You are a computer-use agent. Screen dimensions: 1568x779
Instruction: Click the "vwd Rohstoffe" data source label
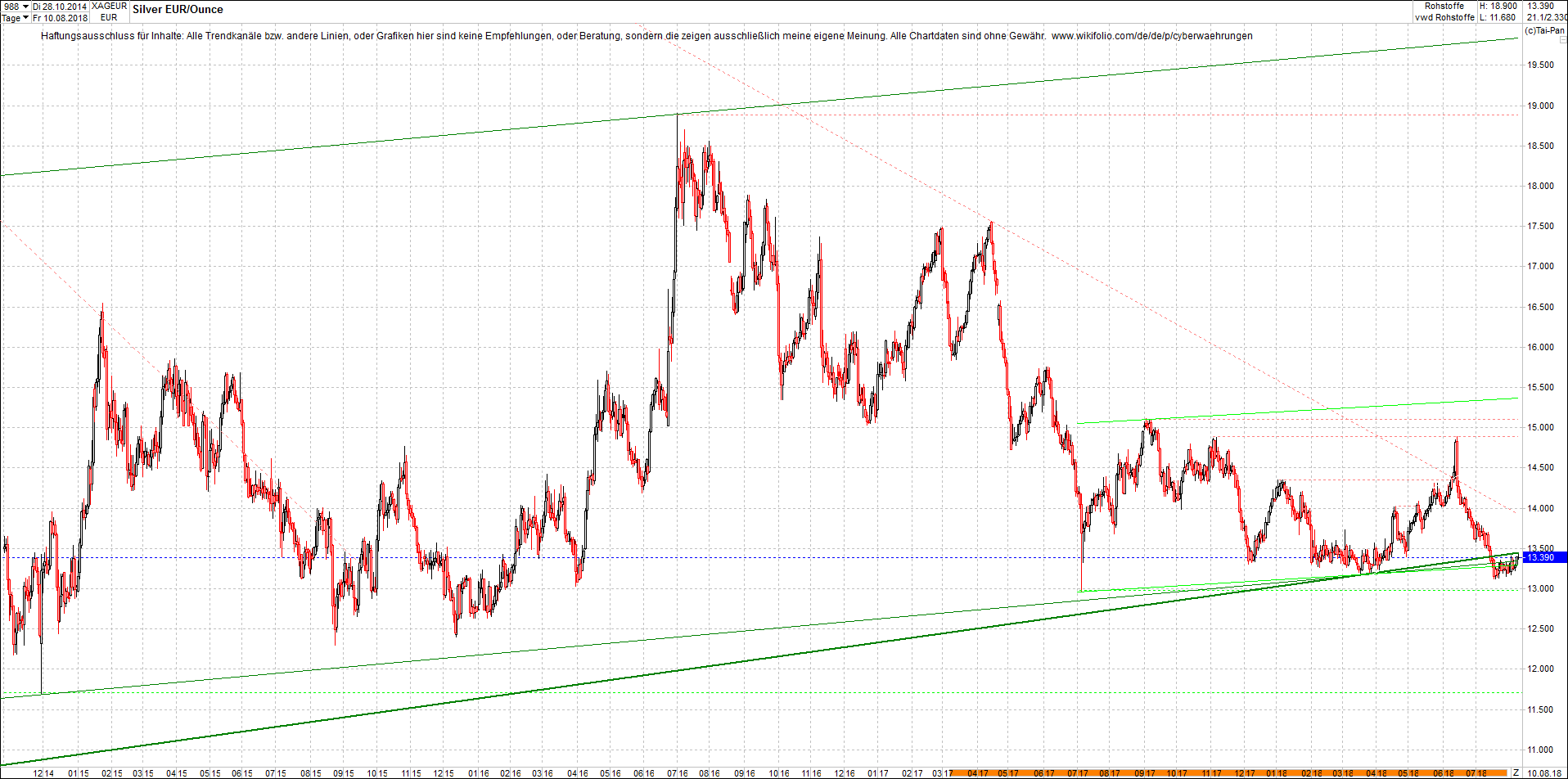tap(1444, 17)
